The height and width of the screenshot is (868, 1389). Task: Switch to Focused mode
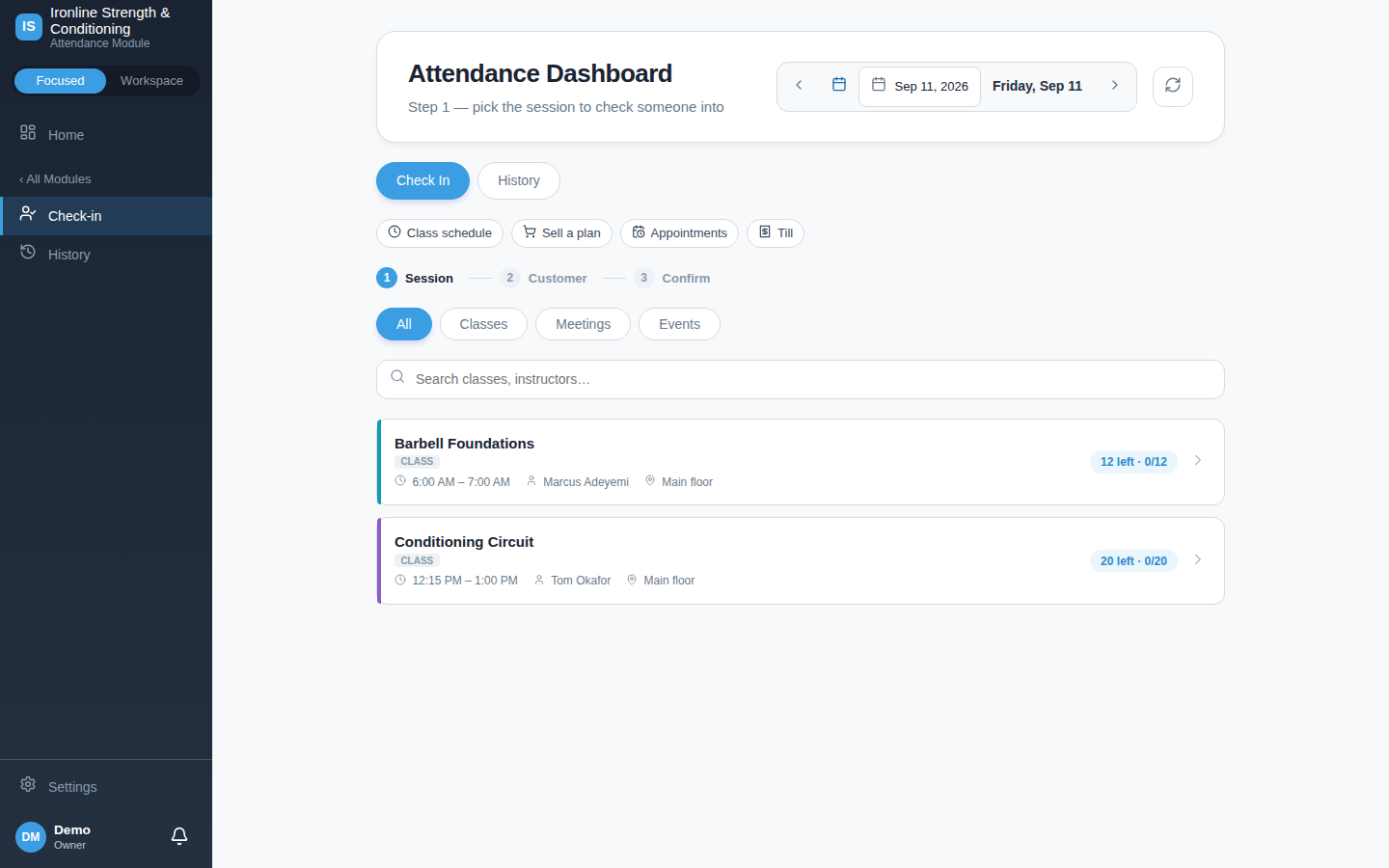tap(60, 81)
